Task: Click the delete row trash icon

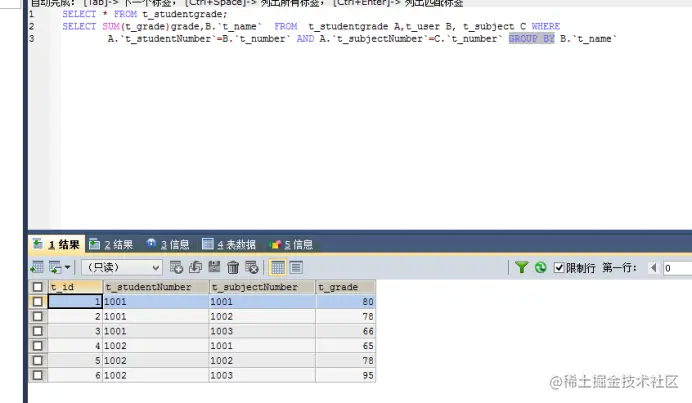Action: 233,267
